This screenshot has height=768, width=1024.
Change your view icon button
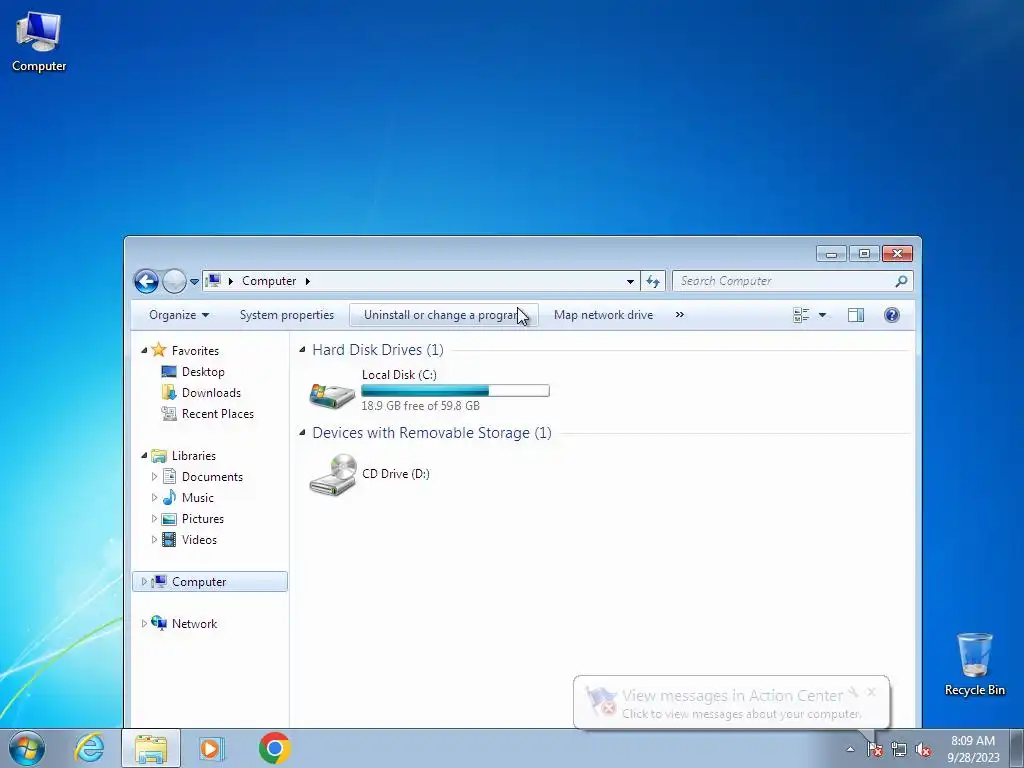(x=801, y=315)
